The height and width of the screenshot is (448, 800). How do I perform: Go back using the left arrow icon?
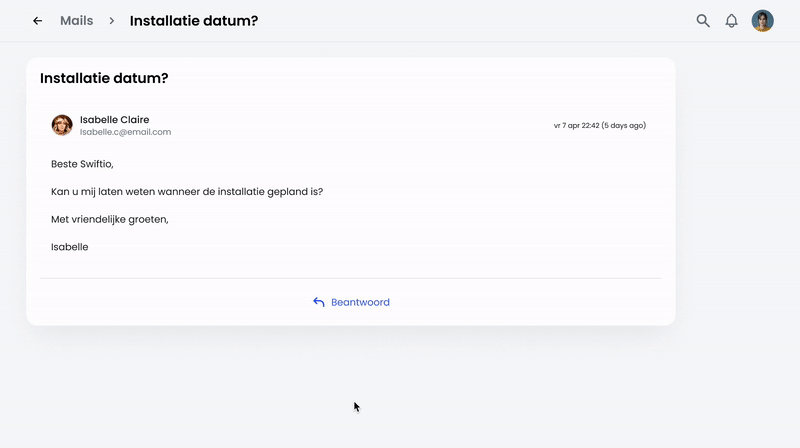click(37, 21)
